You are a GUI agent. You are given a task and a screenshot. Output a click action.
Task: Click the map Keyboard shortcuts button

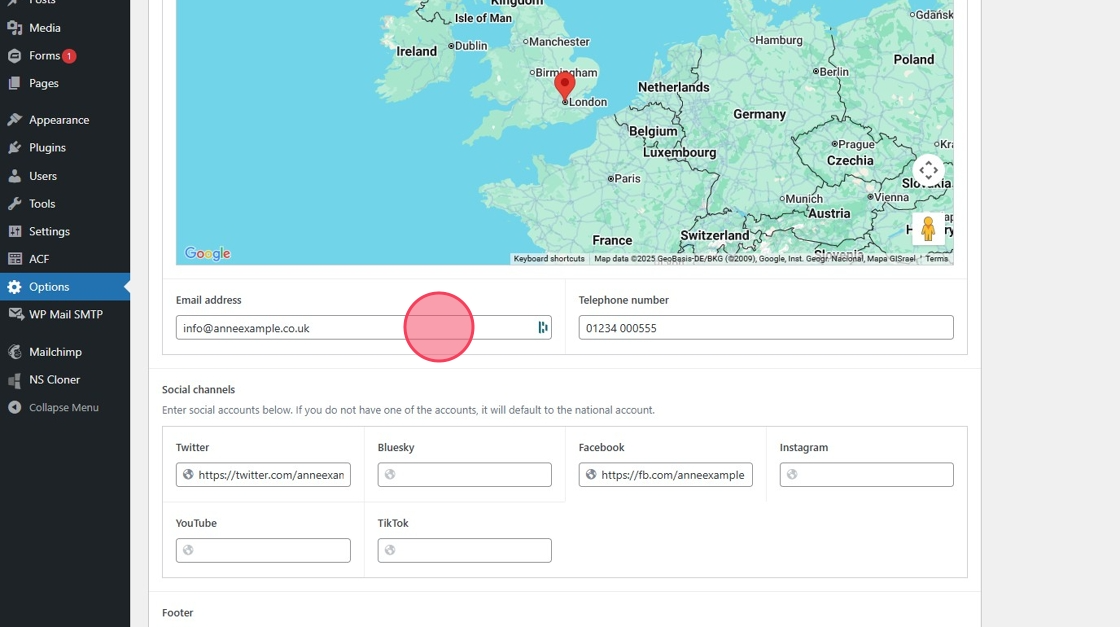coord(549,259)
